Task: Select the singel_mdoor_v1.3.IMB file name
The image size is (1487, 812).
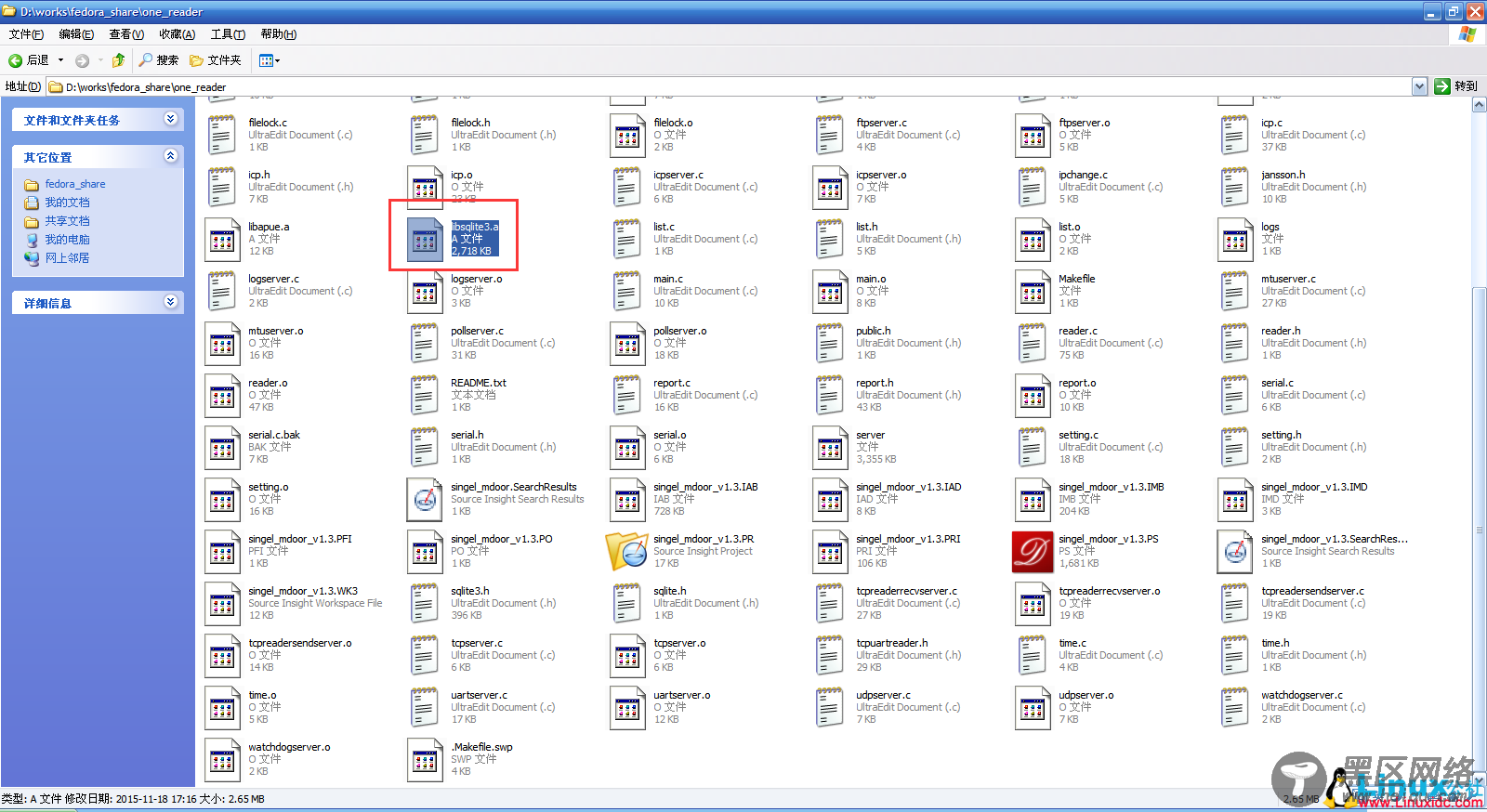Action: [1111, 487]
